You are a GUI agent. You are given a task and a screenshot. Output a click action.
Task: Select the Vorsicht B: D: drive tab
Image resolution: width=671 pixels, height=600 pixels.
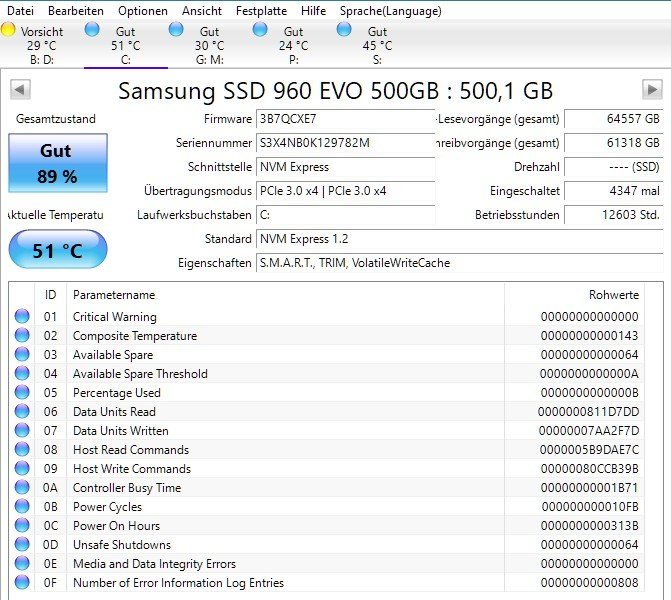pyautogui.click(x=42, y=45)
